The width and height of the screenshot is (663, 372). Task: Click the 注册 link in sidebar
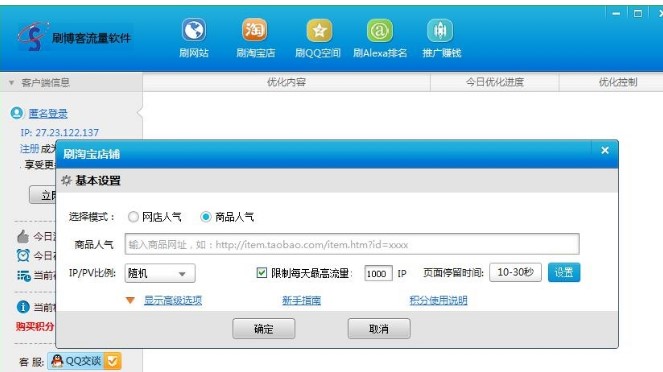[x=29, y=148]
